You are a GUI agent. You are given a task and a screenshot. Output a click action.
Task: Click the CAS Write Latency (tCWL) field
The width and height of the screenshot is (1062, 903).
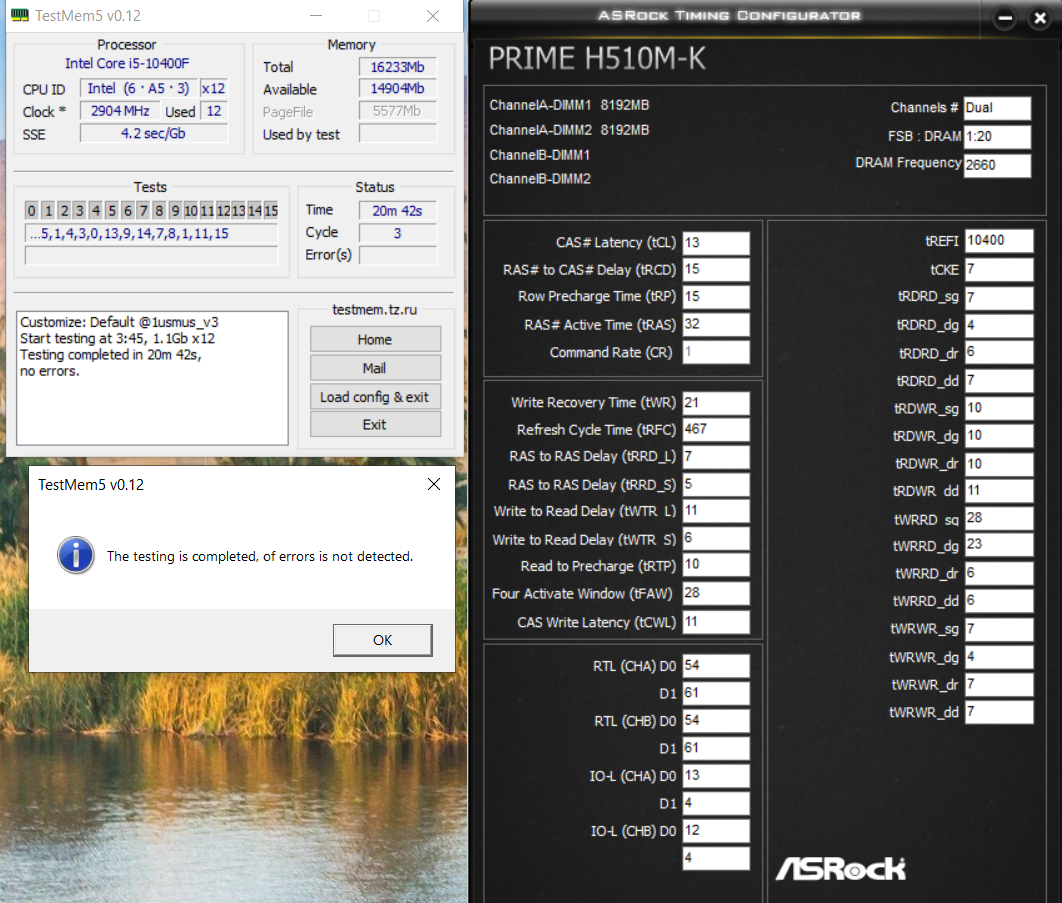(x=716, y=621)
